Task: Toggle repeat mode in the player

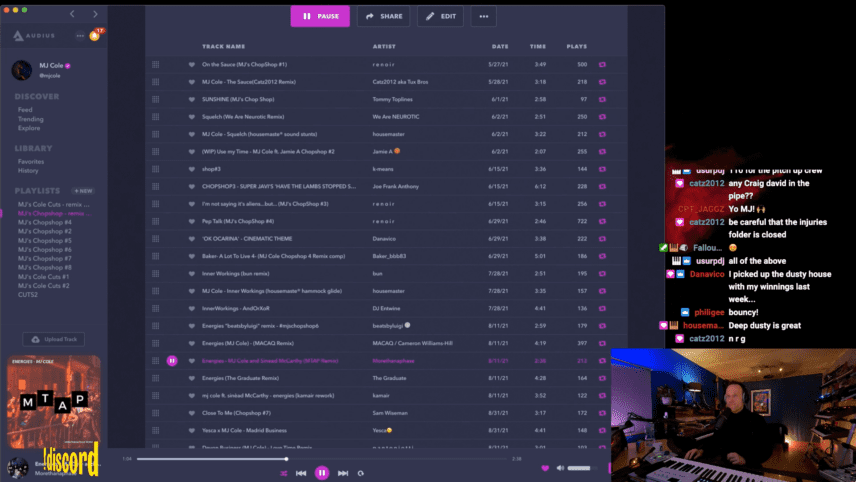Action: (361, 473)
